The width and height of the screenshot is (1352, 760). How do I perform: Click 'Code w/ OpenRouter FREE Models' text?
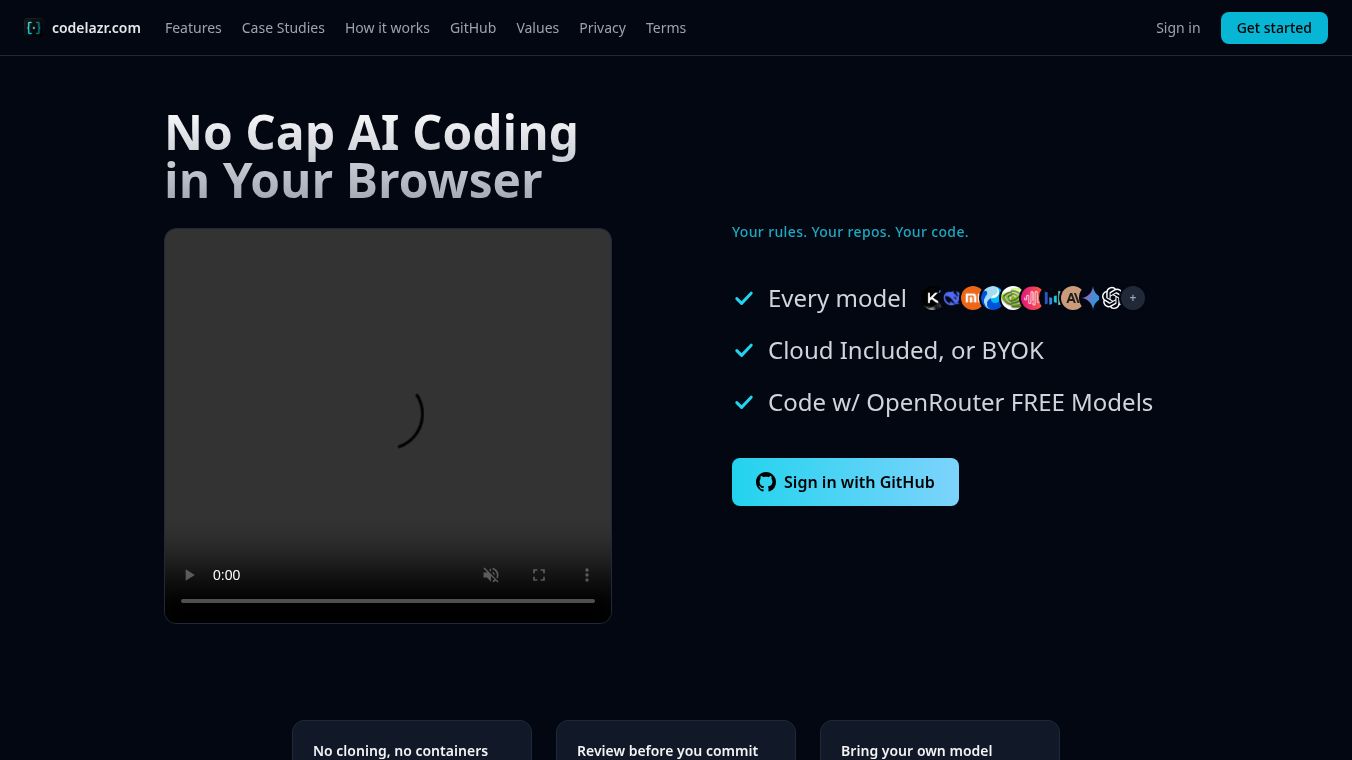pyautogui.click(x=960, y=402)
